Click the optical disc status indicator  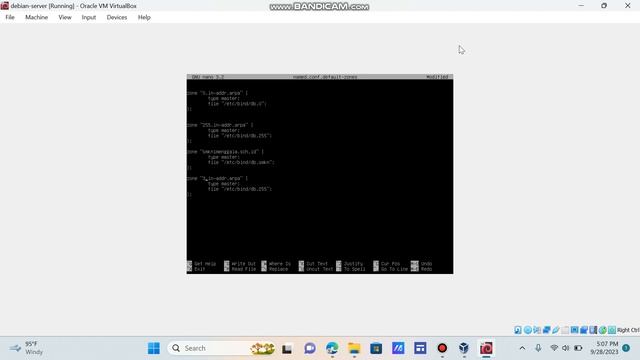[528, 330]
